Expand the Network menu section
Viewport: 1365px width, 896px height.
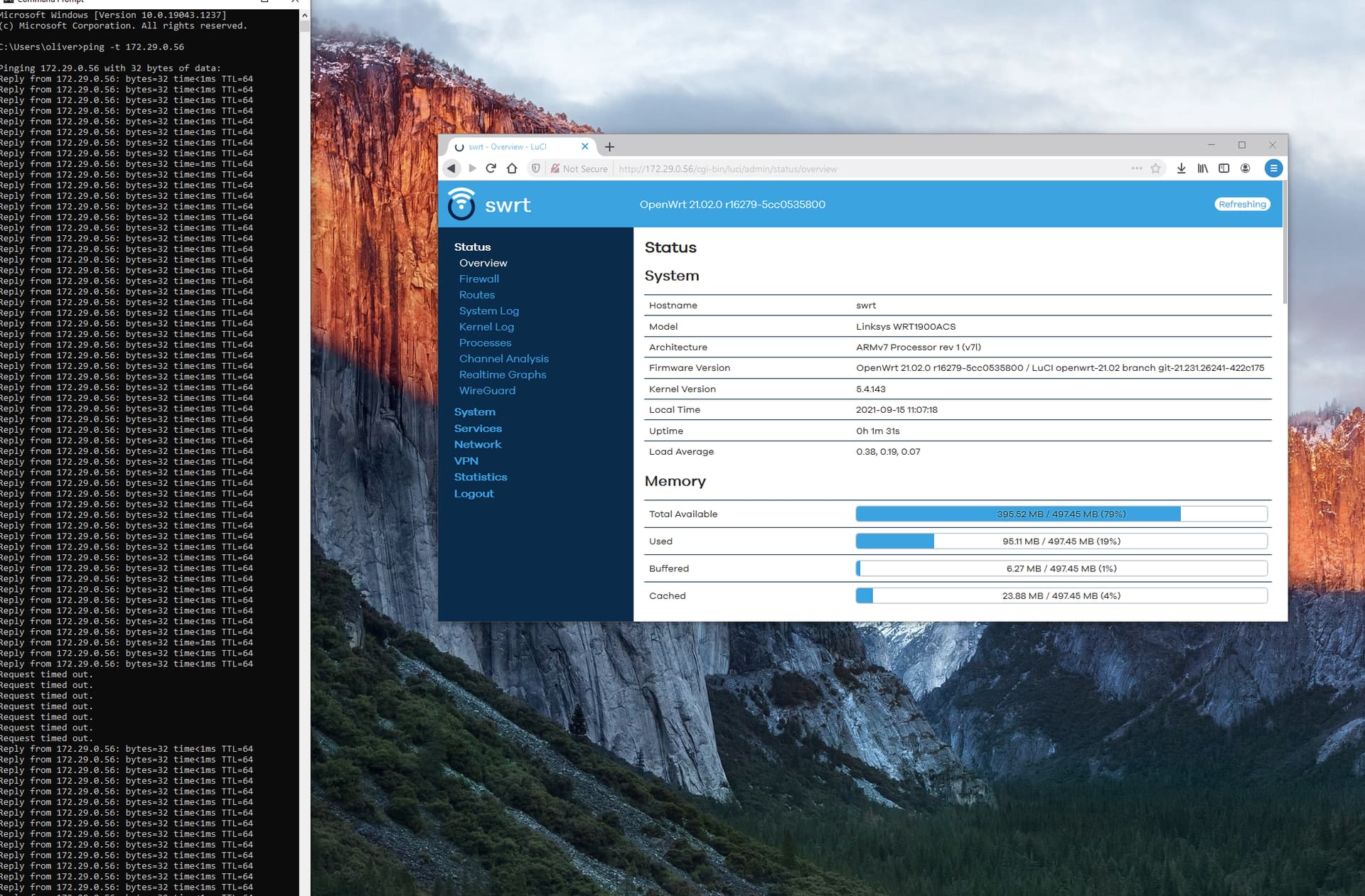[x=478, y=445]
